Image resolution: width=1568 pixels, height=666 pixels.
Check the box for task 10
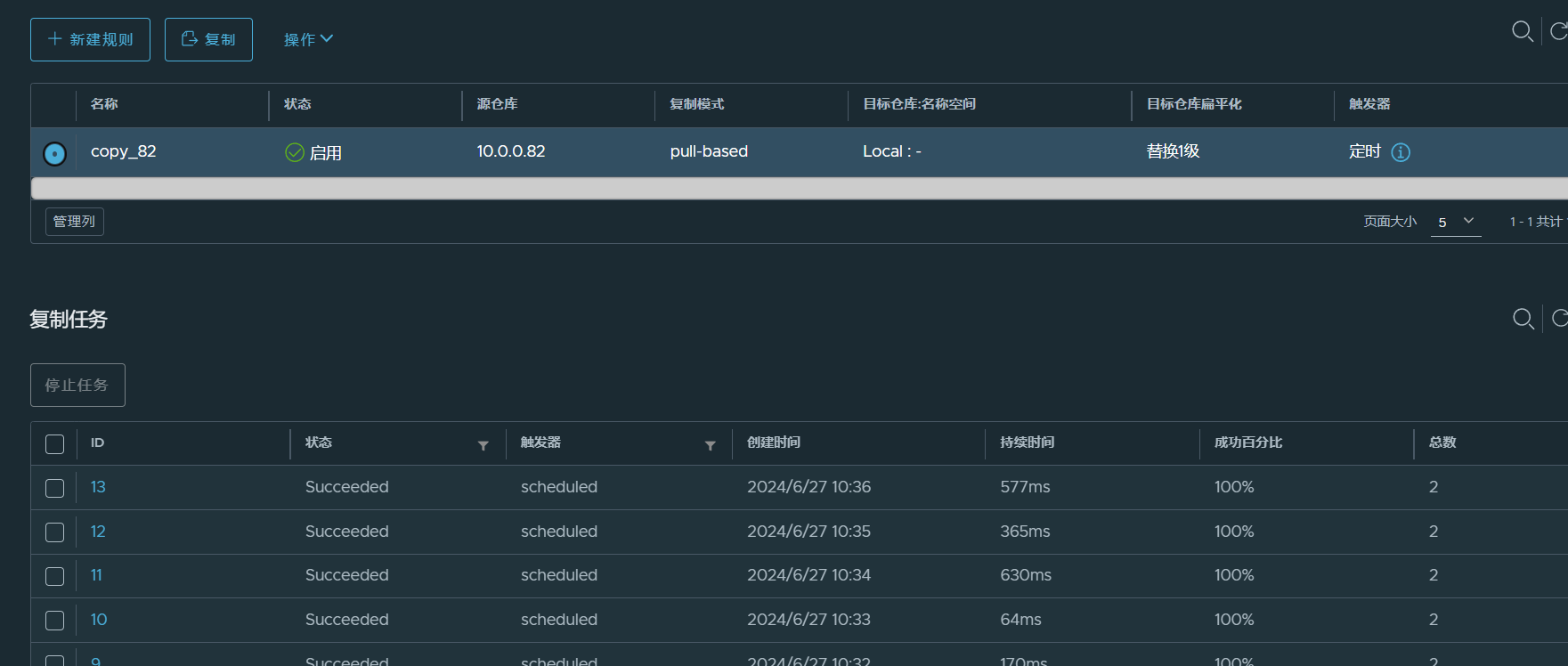[54, 621]
